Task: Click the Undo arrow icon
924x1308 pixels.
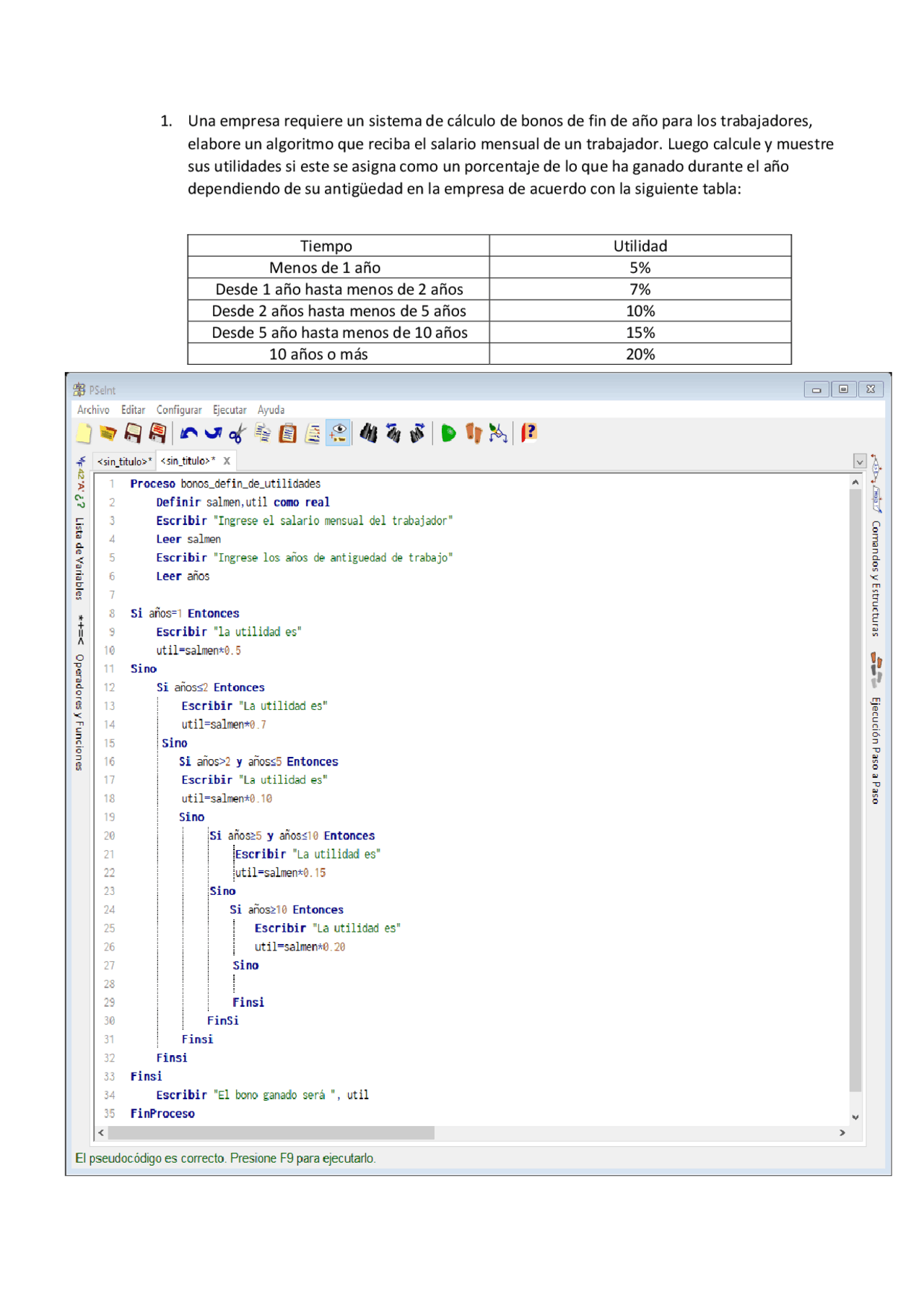Action: coord(189,433)
